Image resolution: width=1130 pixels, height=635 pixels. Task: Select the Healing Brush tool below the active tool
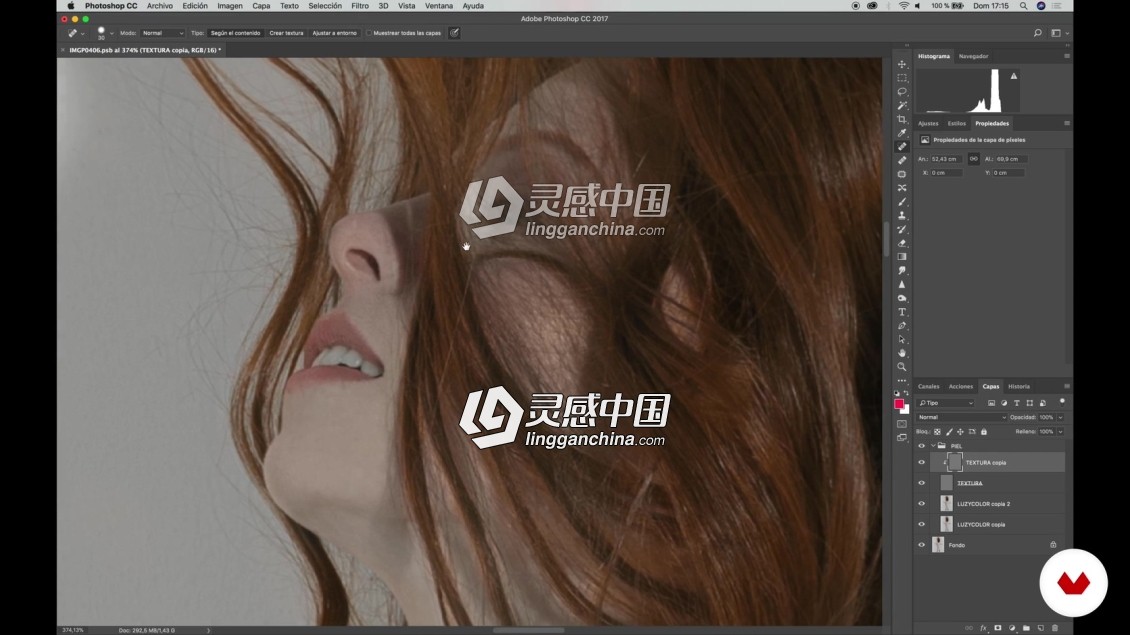(x=902, y=160)
